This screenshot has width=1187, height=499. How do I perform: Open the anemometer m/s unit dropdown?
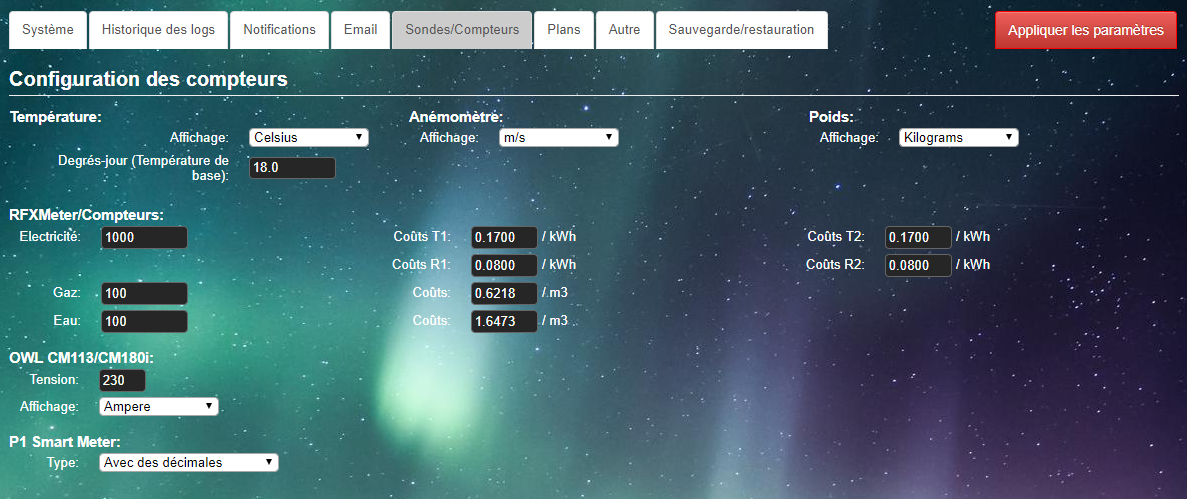[x=558, y=138]
